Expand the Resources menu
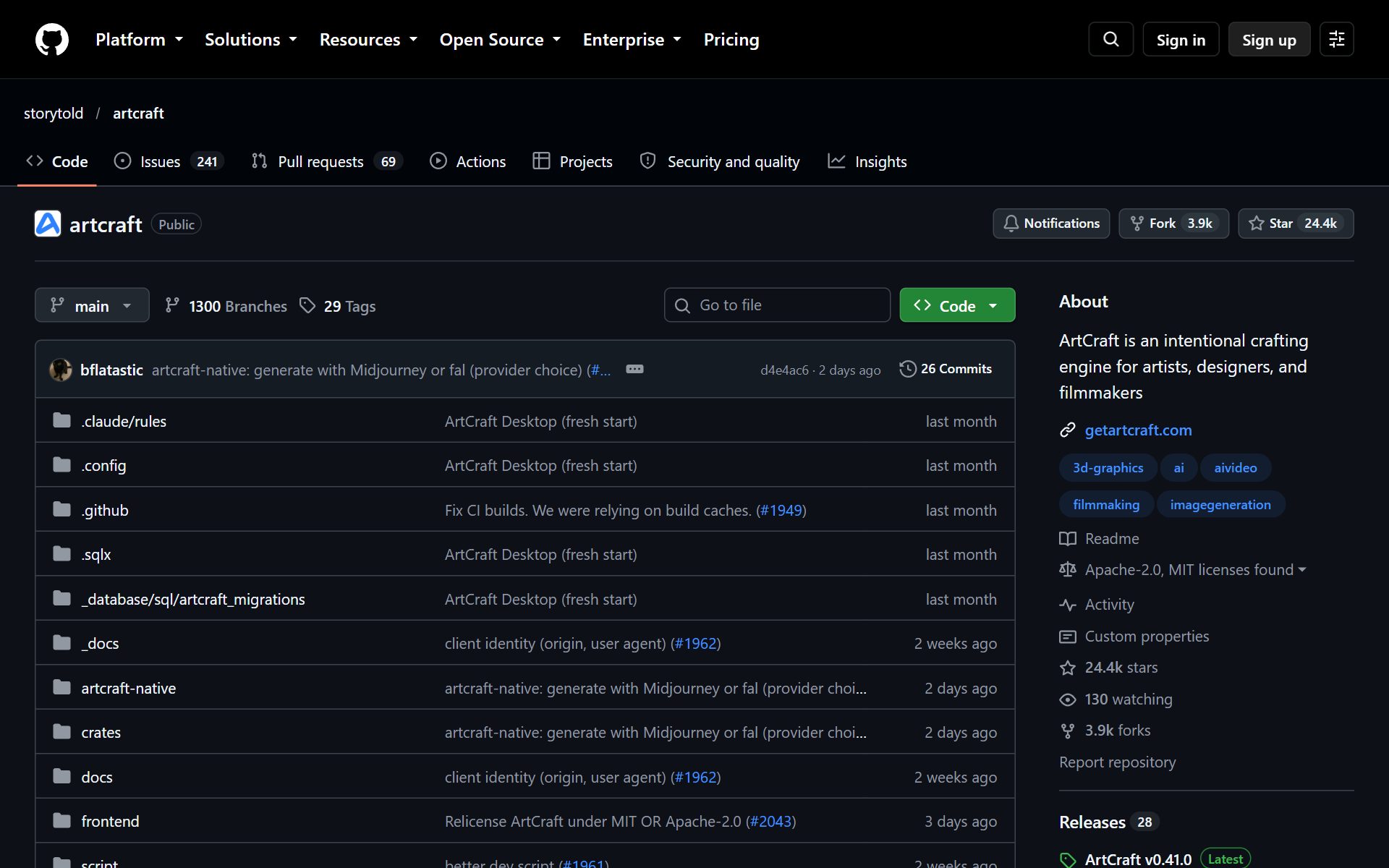 [x=368, y=40]
